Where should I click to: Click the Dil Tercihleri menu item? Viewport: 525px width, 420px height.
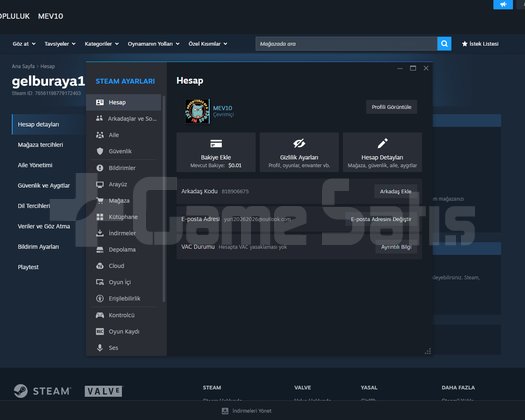[34, 206]
